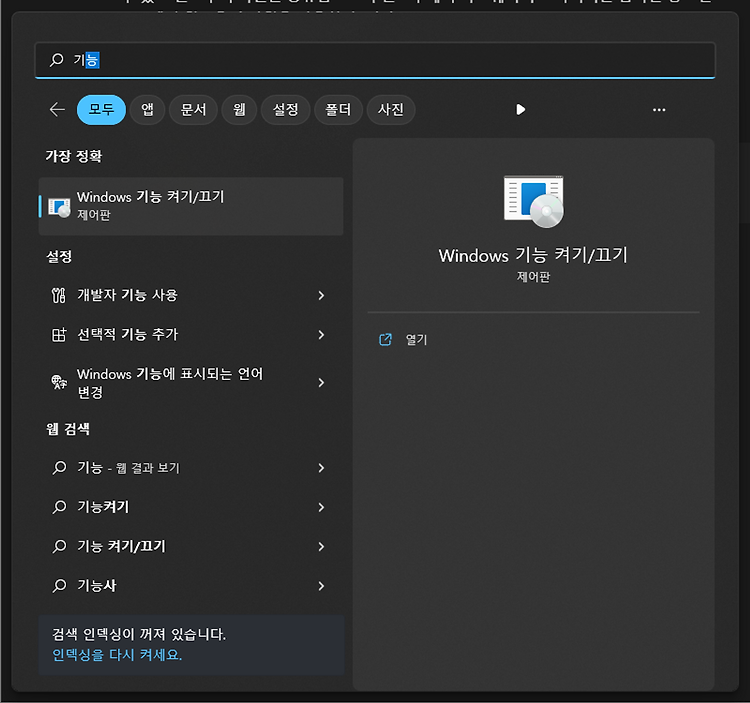Expand chevron for 기능사 suggestion
Image resolution: width=750 pixels, height=703 pixels.
click(x=321, y=586)
